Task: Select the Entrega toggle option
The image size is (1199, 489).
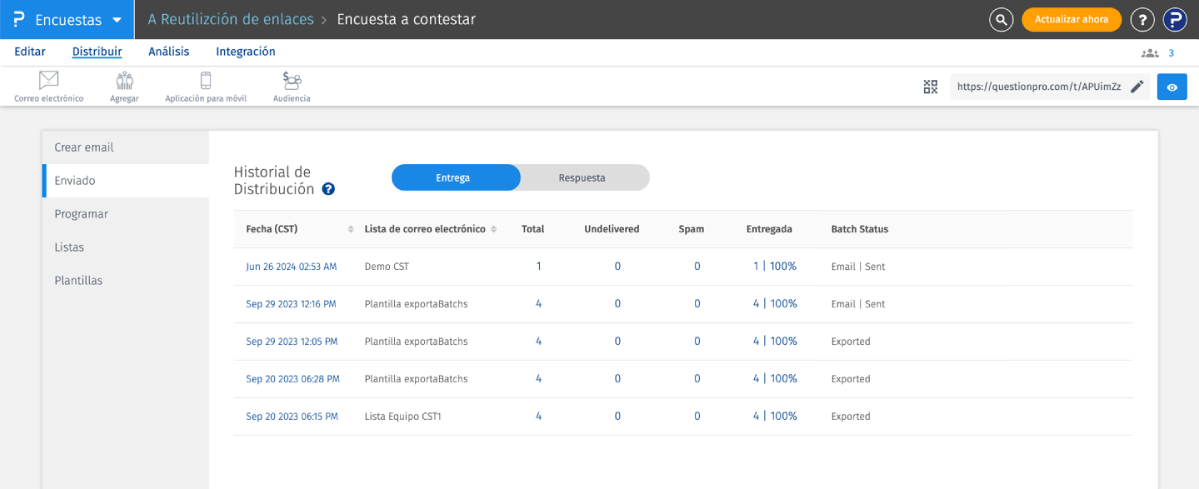Action: pyautogui.click(x=453, y=178)
